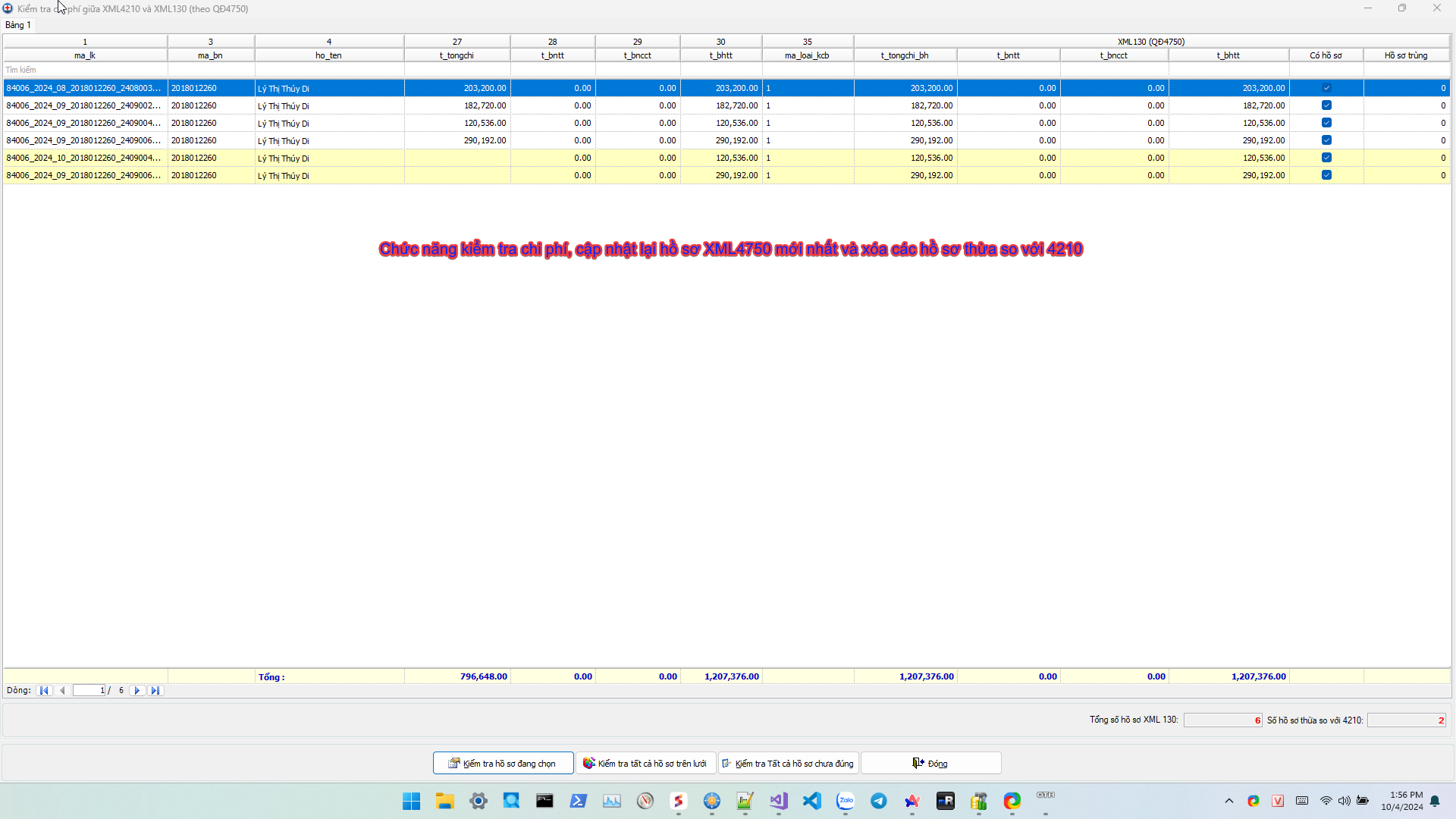Open purple Visual Studio from the taskbar
This screenshot has height=819, width=1456.
[x=778, y=801]
